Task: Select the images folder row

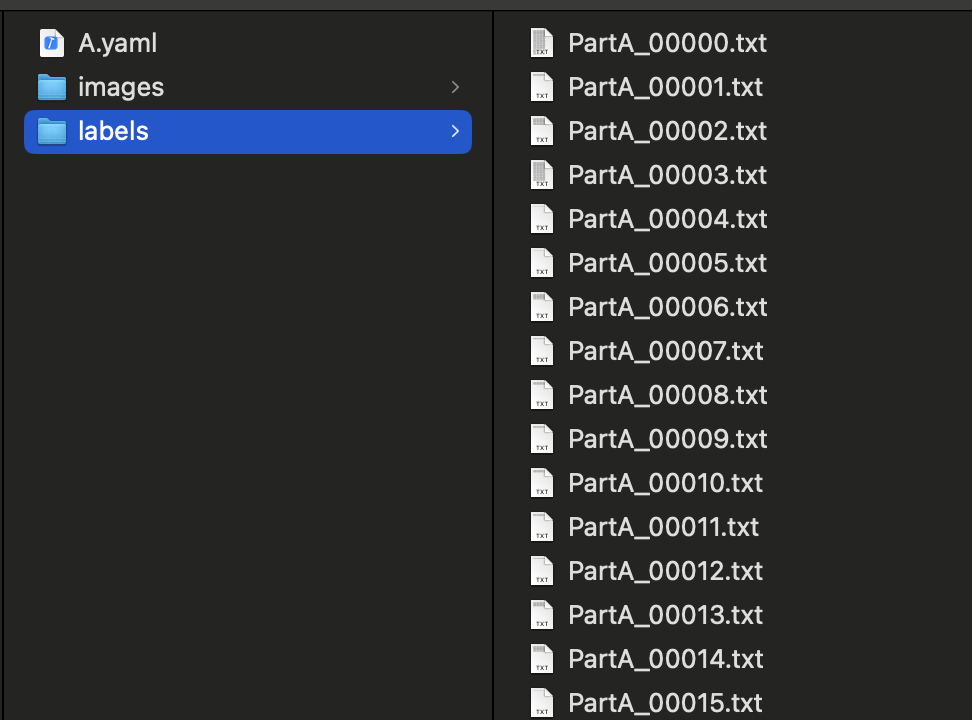Action: coord(240,87)
